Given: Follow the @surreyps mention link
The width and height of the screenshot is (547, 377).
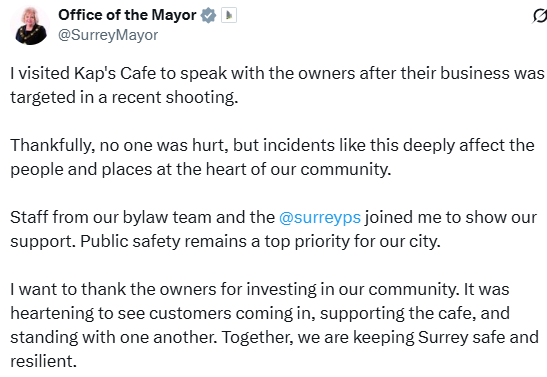Looking at the screenshot, I should (x=320, y=217).
